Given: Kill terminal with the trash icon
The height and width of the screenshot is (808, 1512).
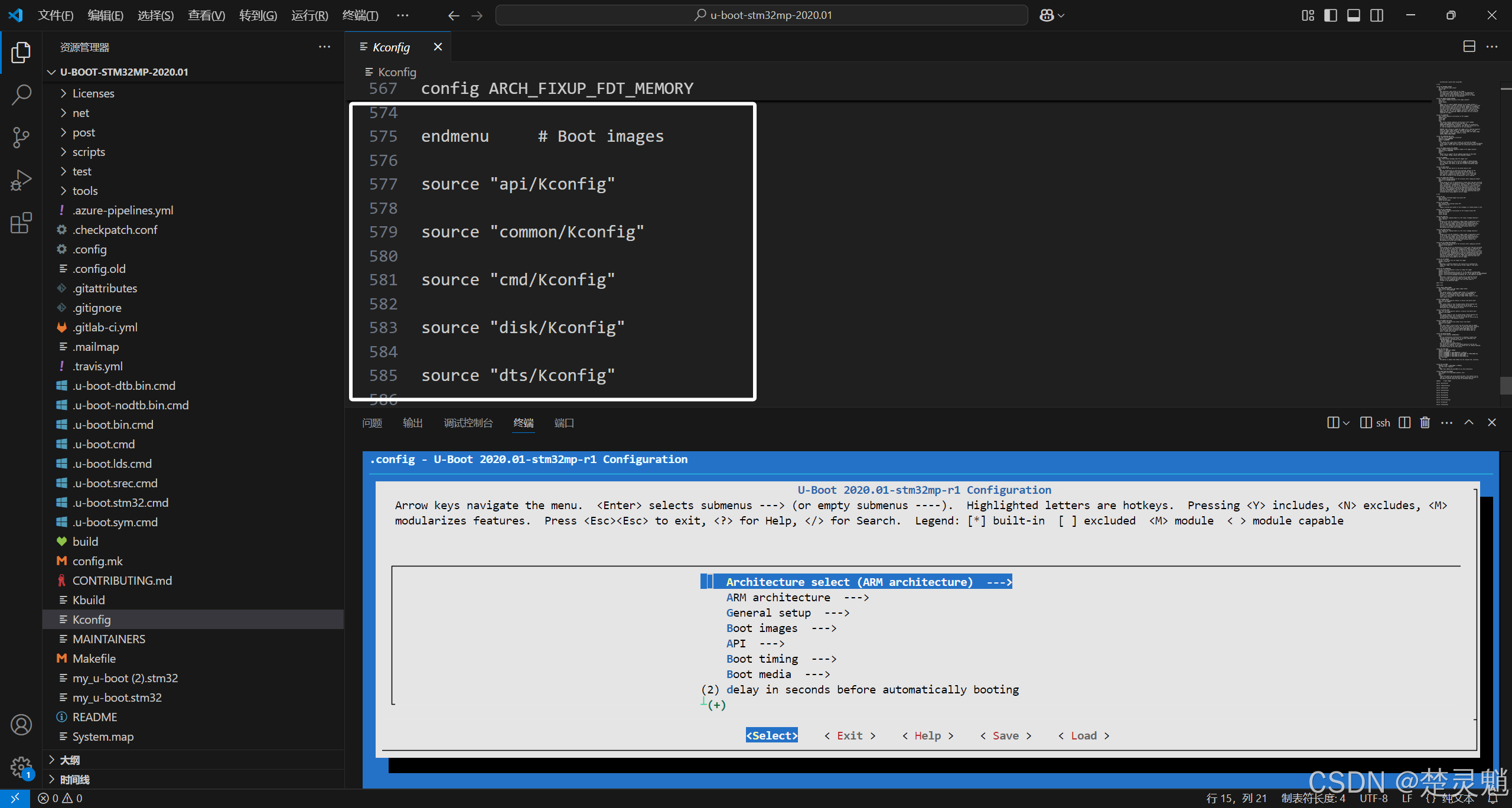Looking at the screenshot, I should point(1425,422).
